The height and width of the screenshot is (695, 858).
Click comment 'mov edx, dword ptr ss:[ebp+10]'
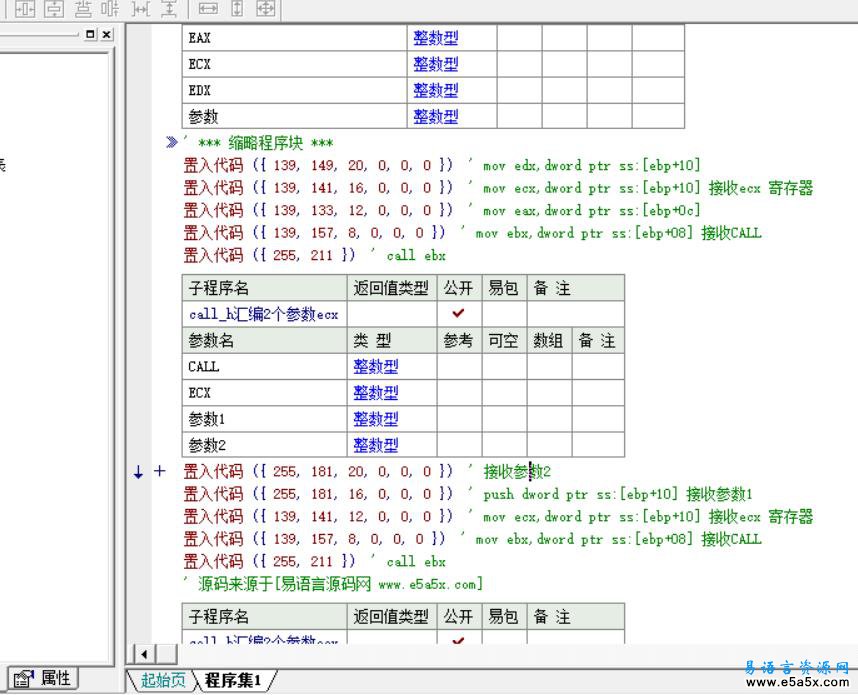[x=592, y=165]
